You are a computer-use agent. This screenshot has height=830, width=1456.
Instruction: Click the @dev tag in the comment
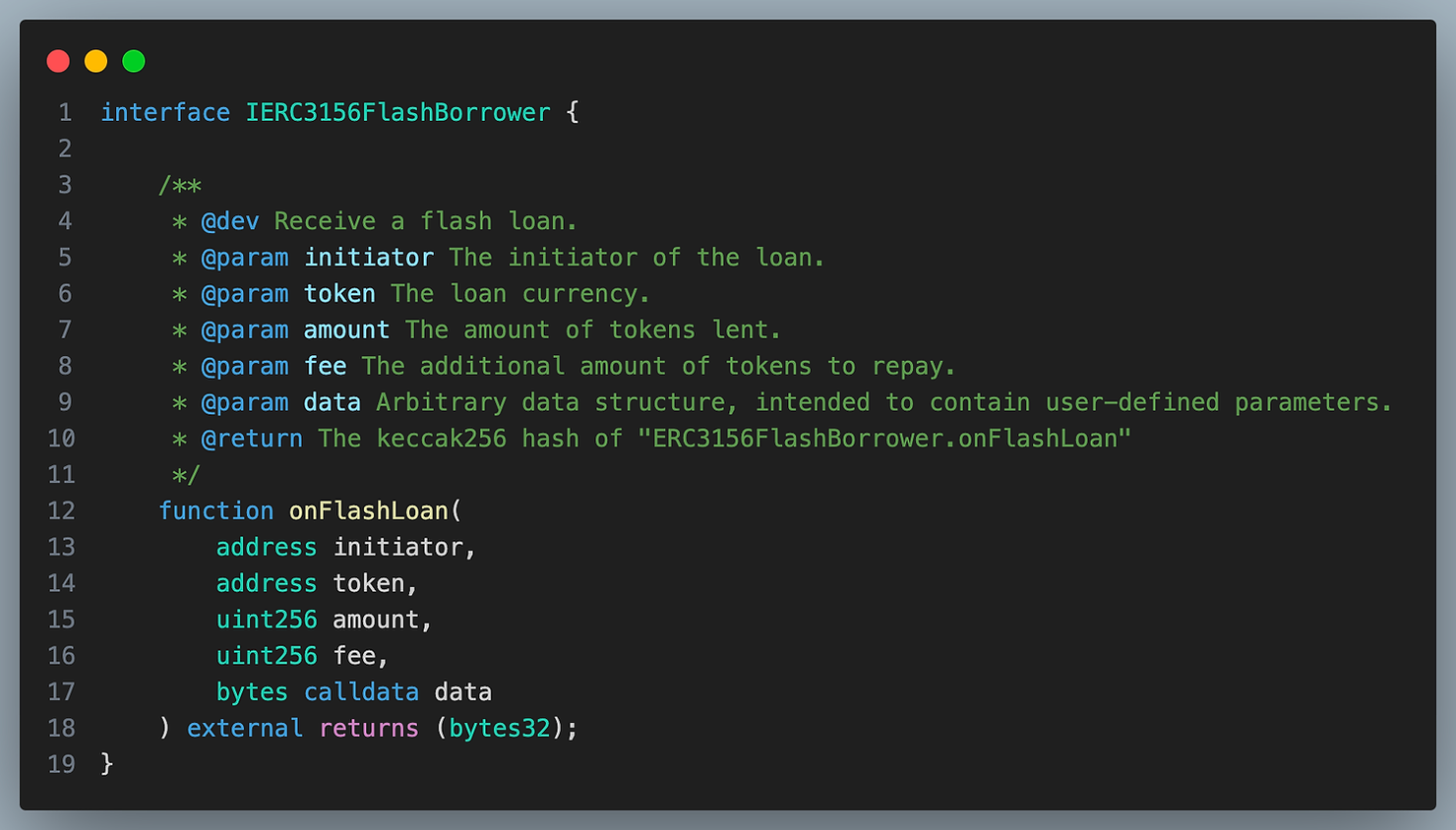[x=230, y=222]
